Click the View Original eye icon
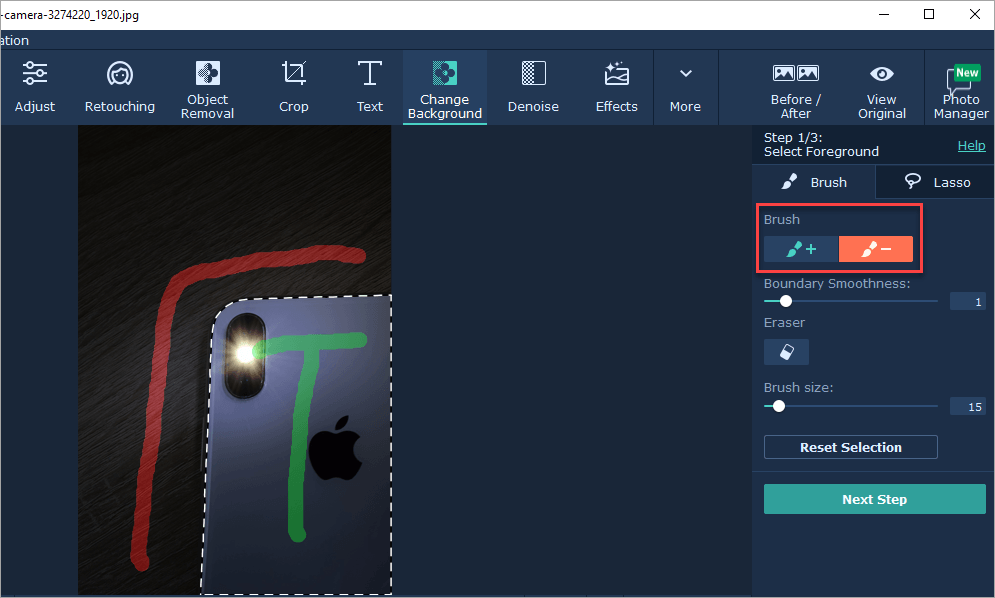This screenshot has width=995, height=598. click(x=881, y=74)
